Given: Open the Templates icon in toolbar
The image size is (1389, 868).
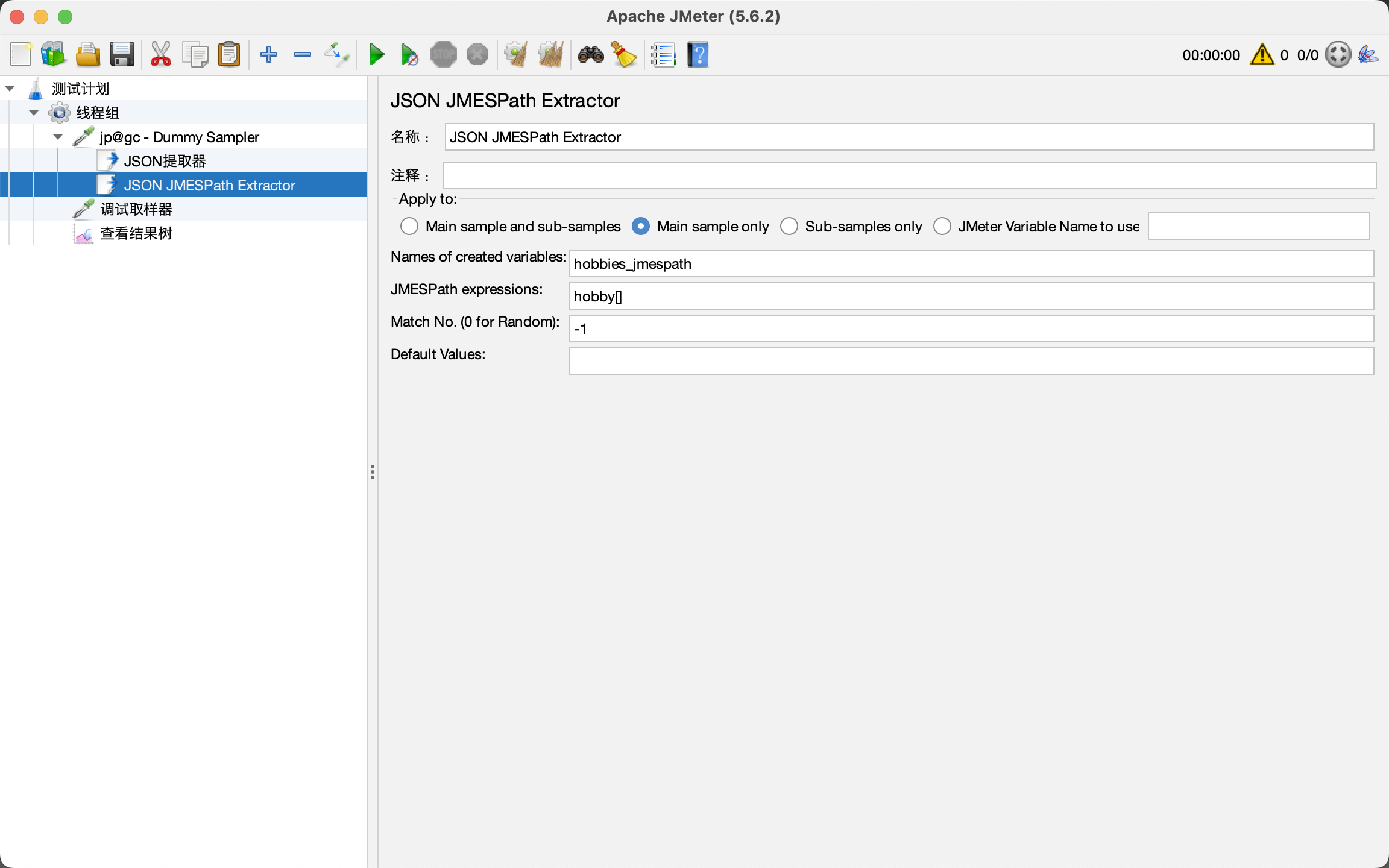Looking at the screenshot, I should coord(54,55).
